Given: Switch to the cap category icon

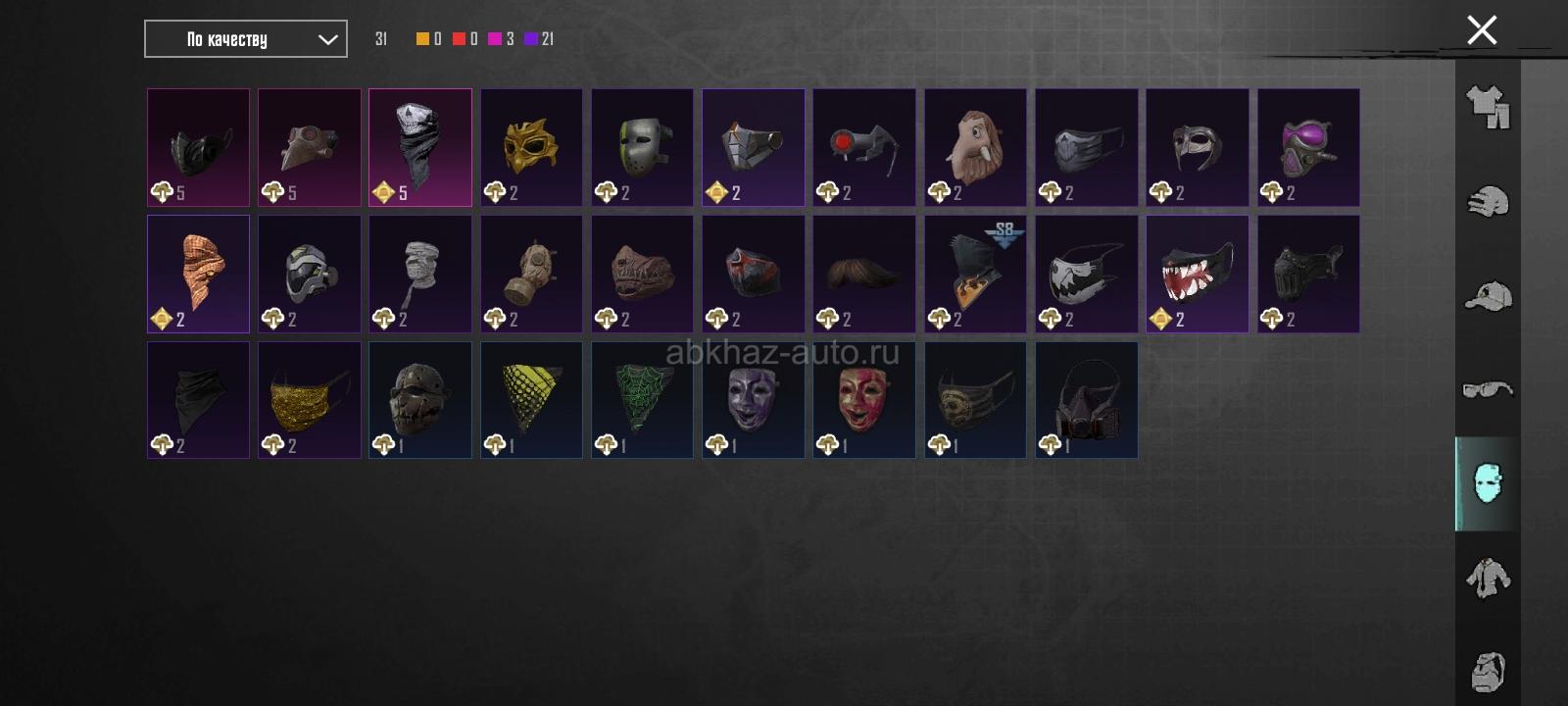Looking at the screenshot, I should (1488, 295).
